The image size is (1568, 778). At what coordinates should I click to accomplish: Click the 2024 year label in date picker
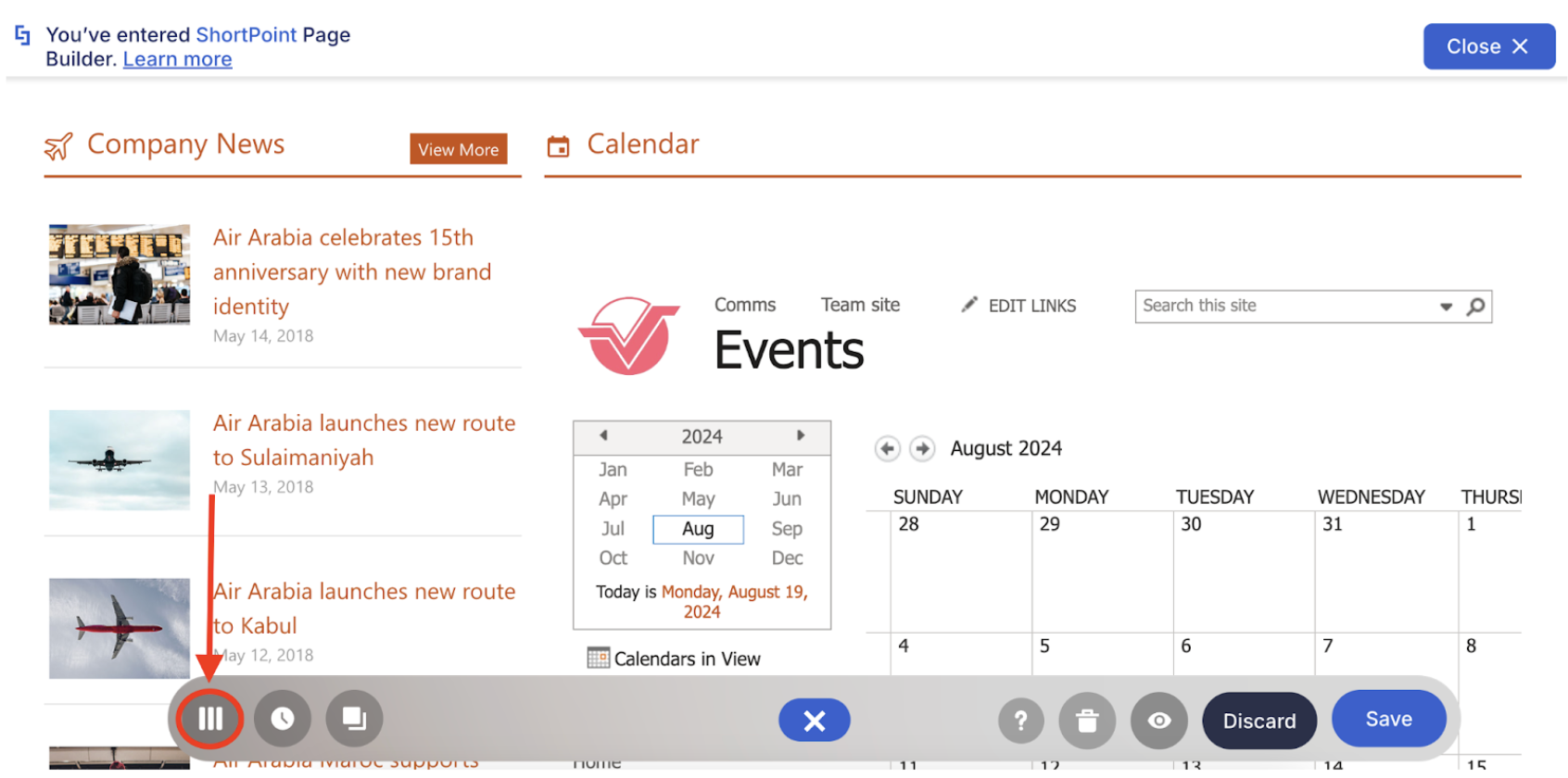point(702,436)
